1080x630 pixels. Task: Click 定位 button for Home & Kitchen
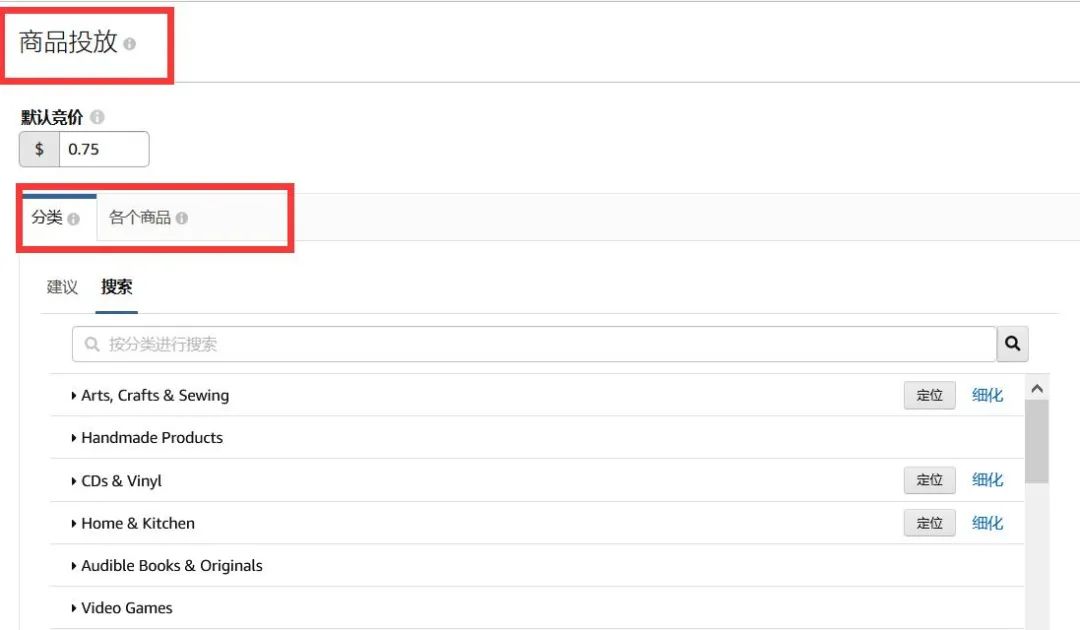click(929, 523)
